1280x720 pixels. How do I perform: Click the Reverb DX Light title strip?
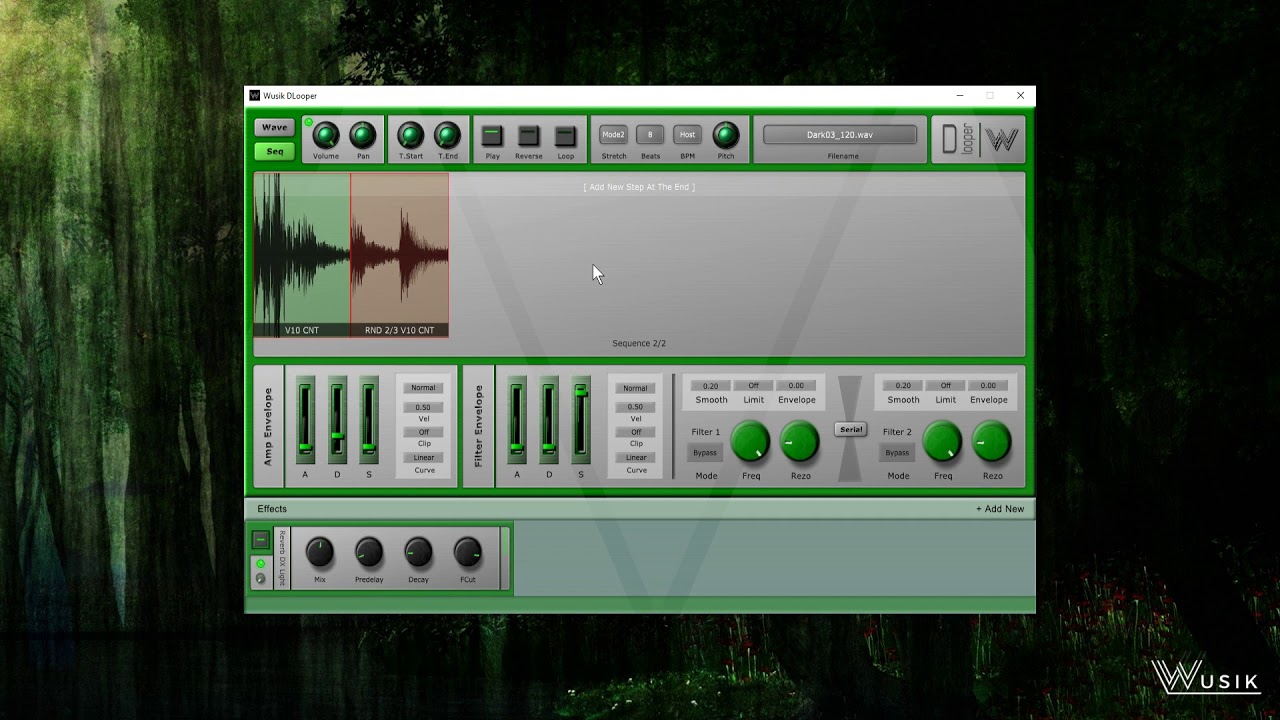[x=282, y=558]
